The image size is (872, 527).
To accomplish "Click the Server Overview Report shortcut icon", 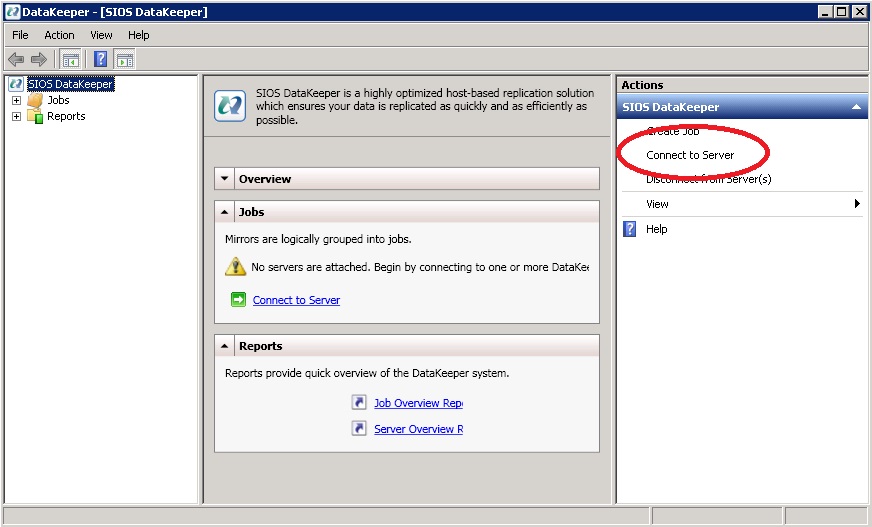I will 359,428.
